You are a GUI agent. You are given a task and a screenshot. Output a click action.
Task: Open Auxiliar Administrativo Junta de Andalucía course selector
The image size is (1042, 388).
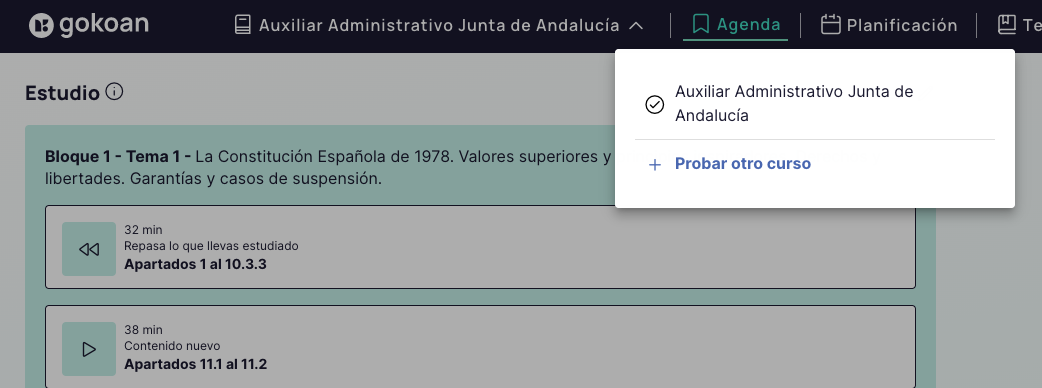439,25
